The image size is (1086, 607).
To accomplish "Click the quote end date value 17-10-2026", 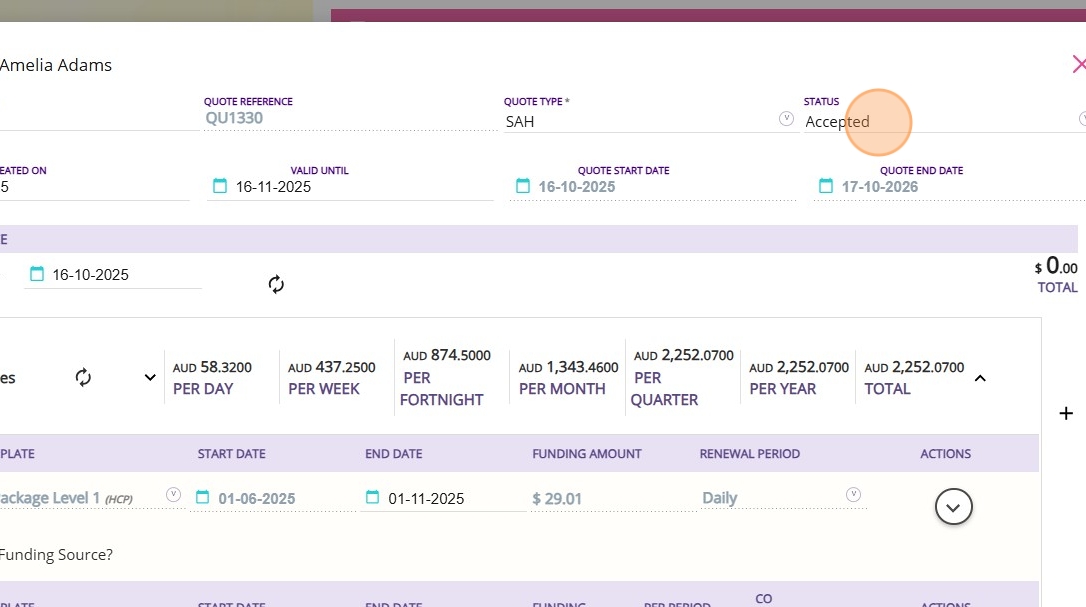I will point(880,186).
